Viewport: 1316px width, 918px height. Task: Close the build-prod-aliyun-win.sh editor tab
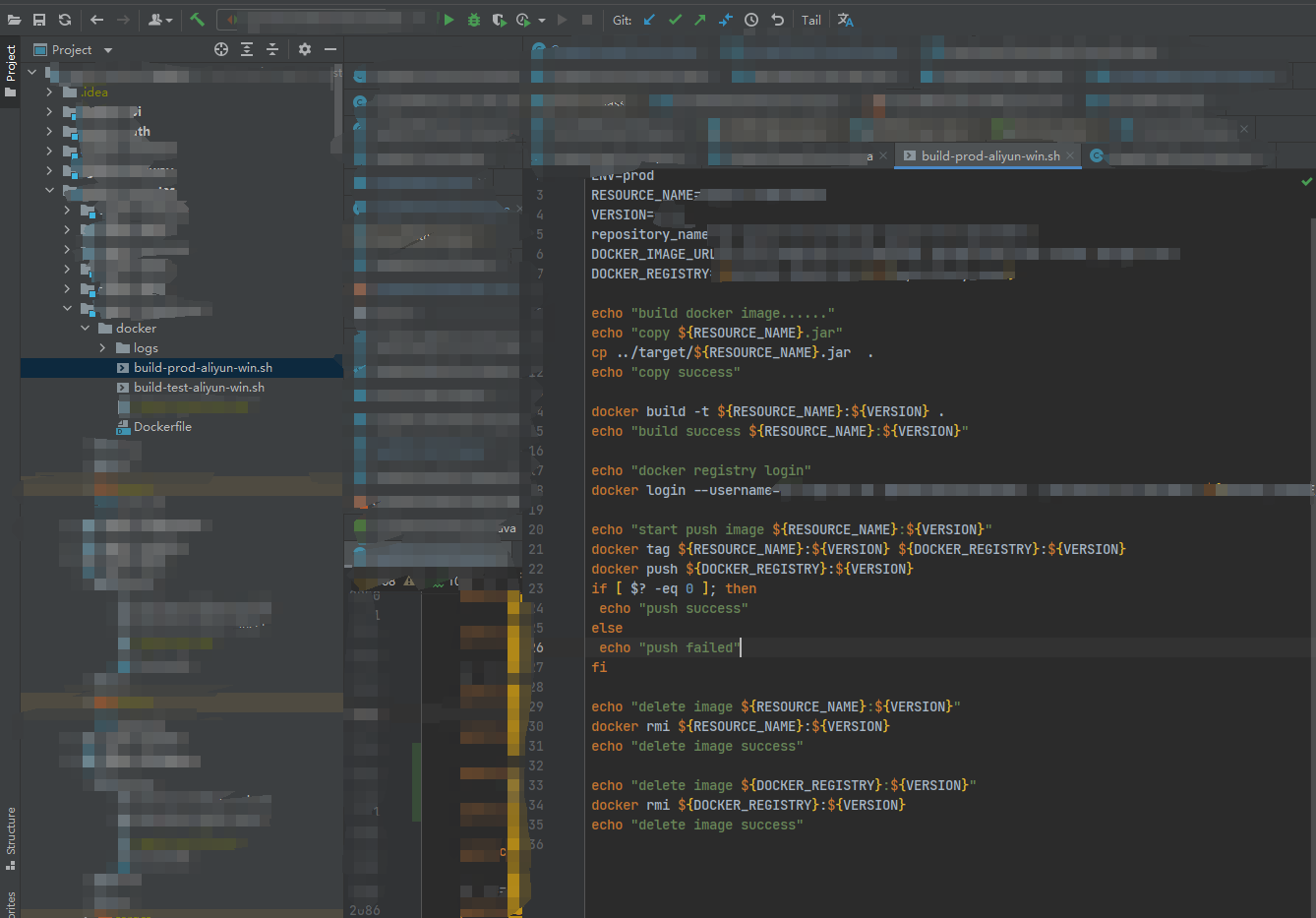[1070, 155]
